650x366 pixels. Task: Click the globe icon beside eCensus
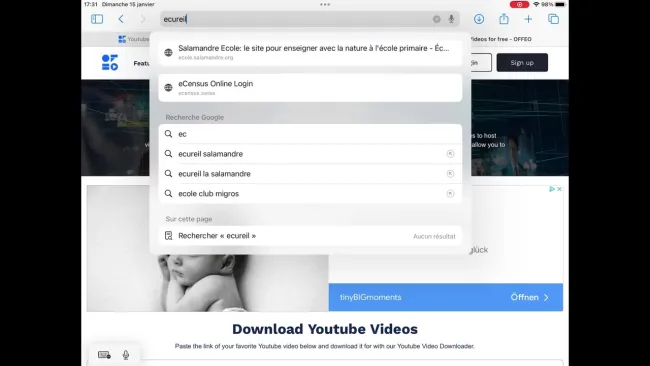pyautogui.click(x=168, y=87)
